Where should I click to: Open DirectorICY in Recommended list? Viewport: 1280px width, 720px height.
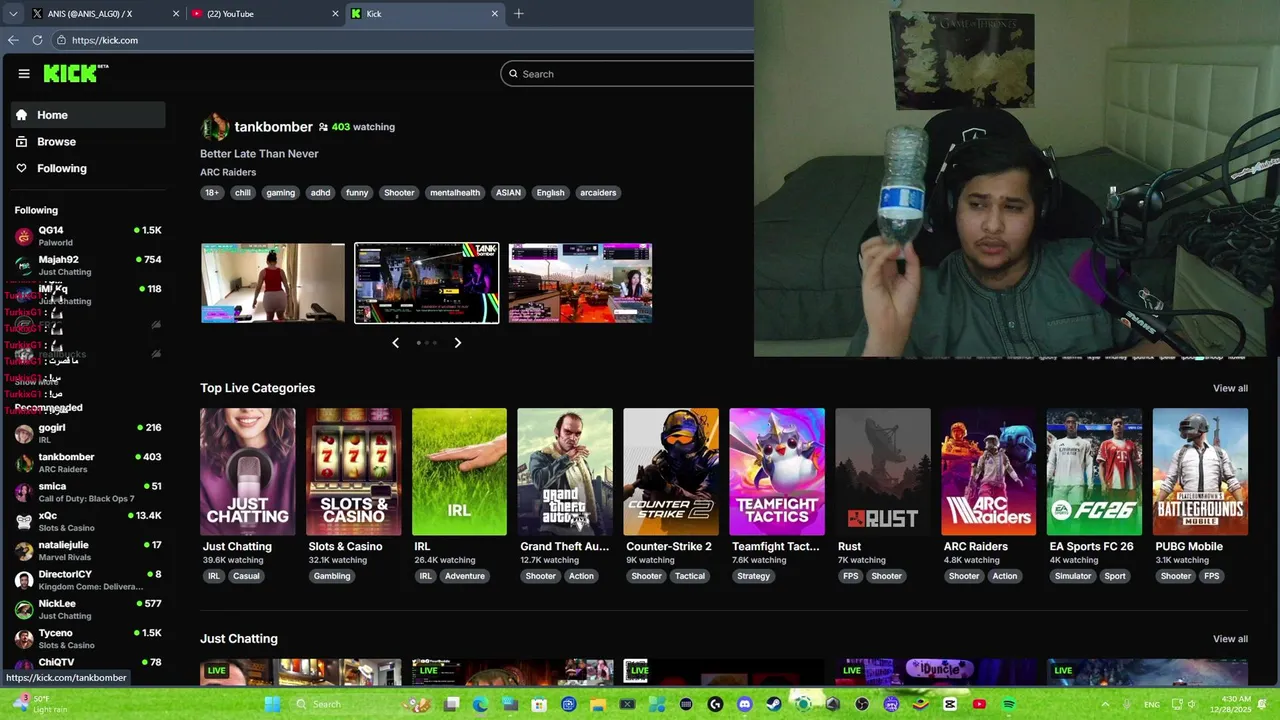[x=88, y=580]
